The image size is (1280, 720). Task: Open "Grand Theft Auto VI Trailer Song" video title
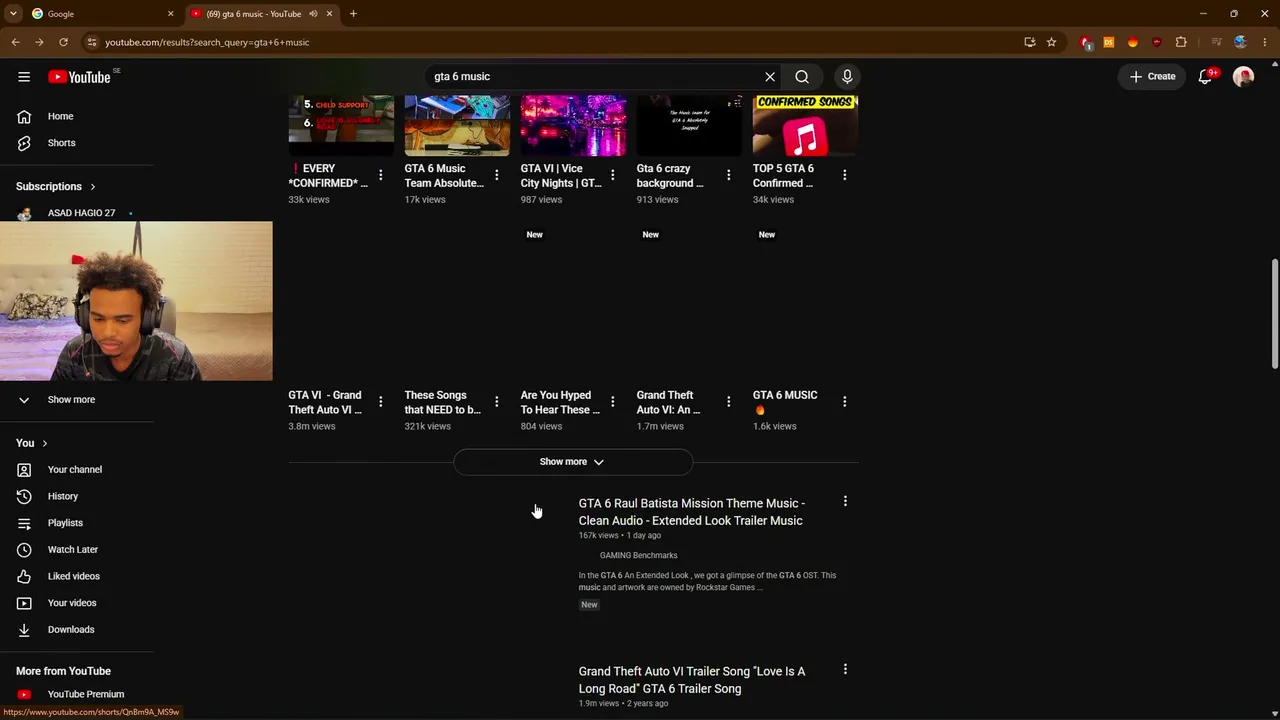(692, 680)
